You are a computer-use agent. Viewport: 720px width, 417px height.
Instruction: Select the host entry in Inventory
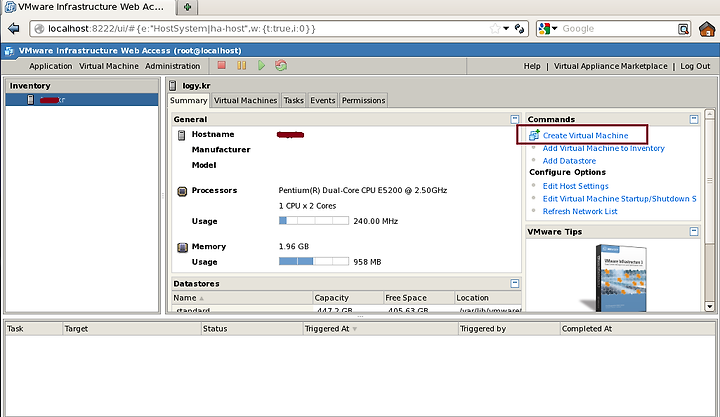82,100
